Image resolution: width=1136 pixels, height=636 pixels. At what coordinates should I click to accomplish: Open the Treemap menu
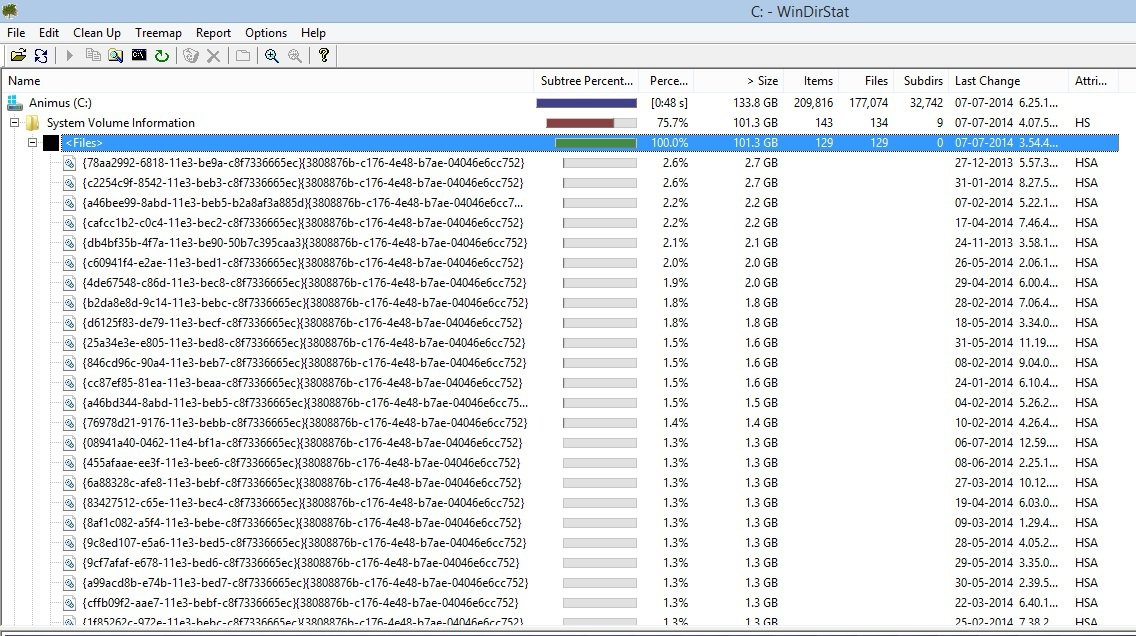click(x=158, y=33)
